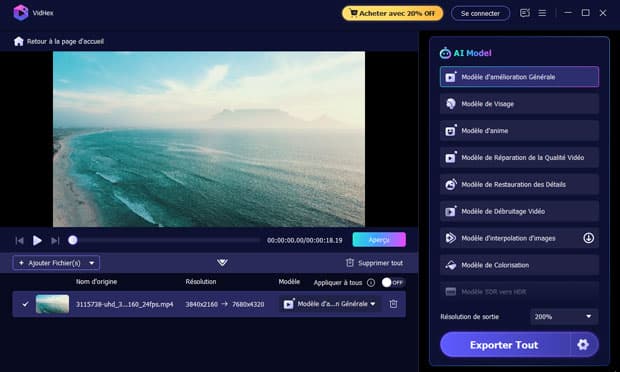Select Modèle d'amélioration Générale
Viewport: 620px width, 372px height.
(519, 77)
